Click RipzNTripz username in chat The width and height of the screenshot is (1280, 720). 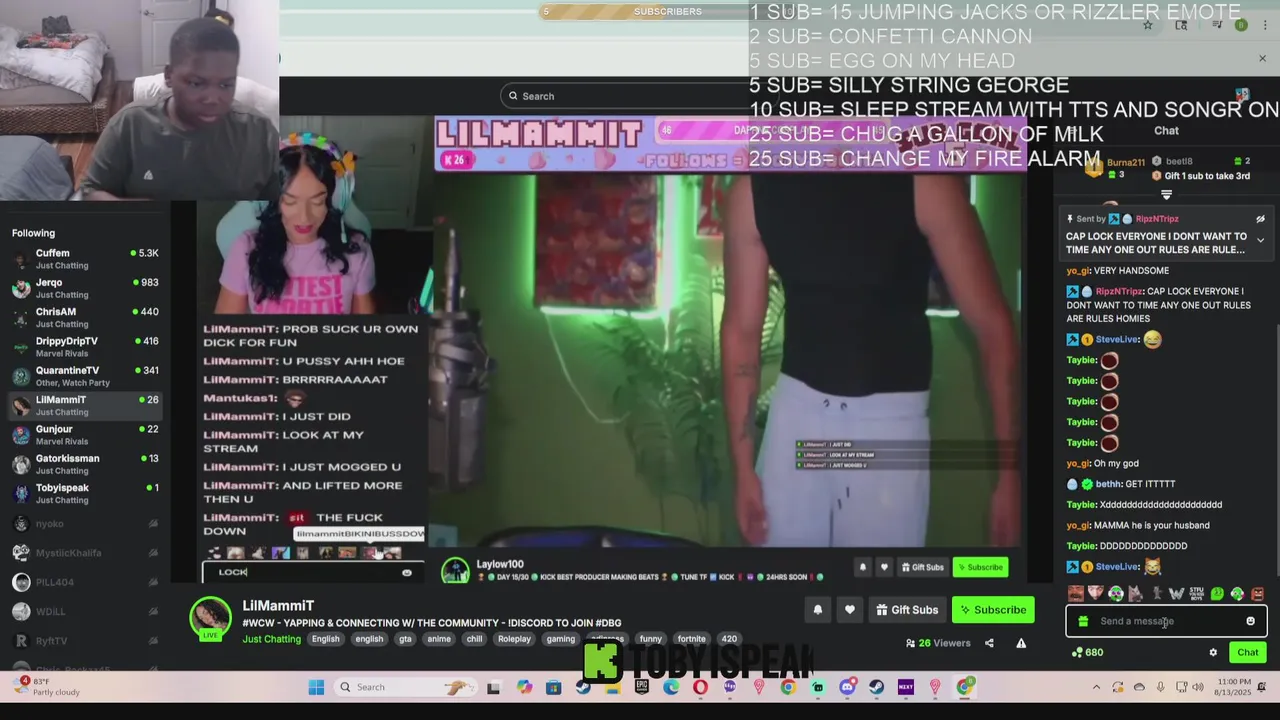(1118, 291)
